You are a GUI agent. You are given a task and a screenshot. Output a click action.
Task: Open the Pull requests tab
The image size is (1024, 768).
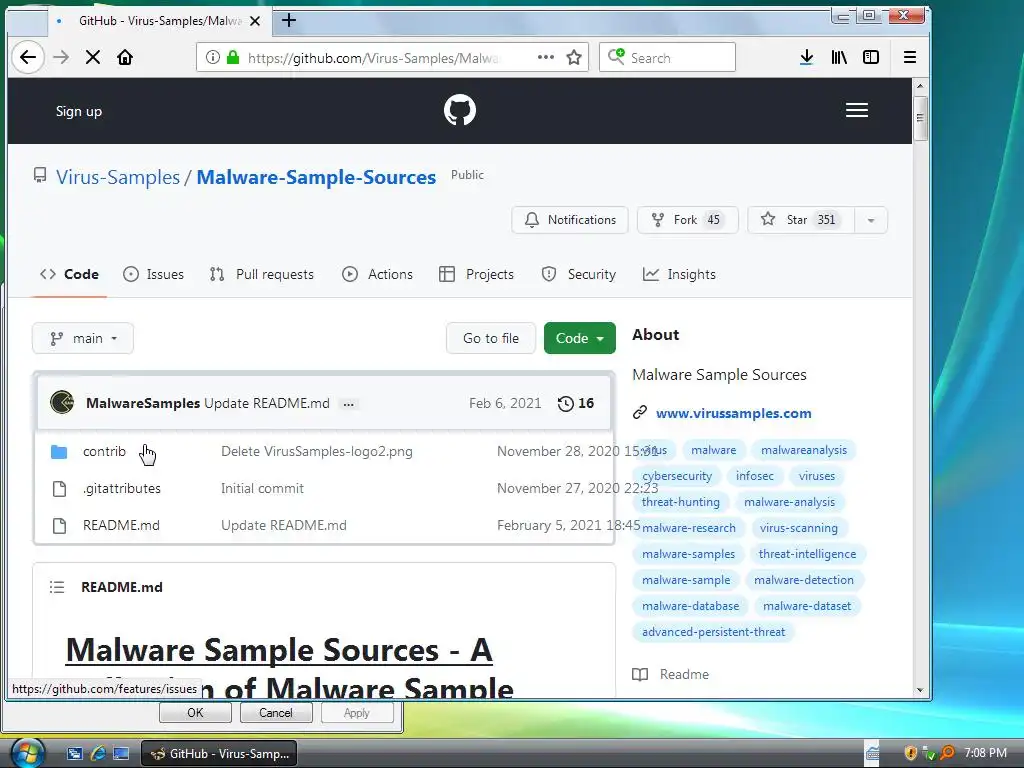coord(261,274)
